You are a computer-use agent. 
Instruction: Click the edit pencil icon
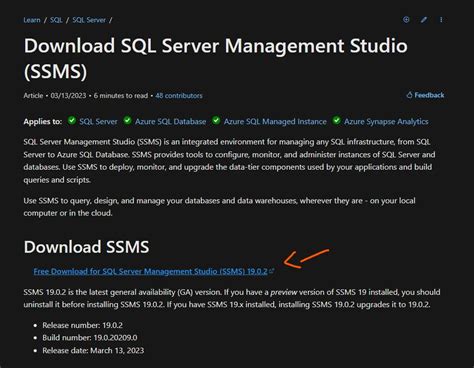click(x=424, y=20)
